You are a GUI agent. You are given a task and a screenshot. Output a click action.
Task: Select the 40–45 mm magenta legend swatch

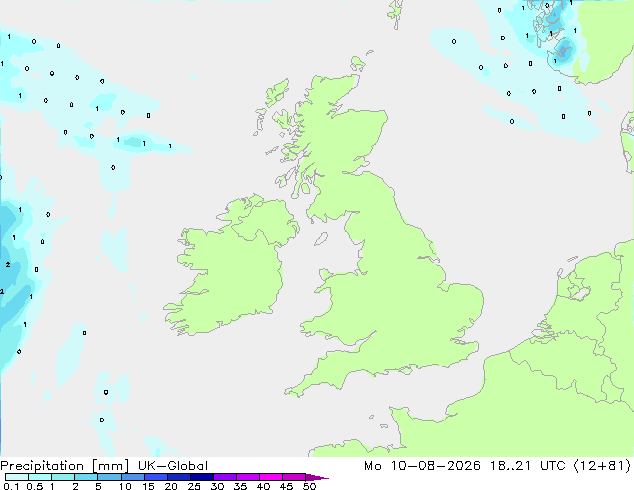271,477
